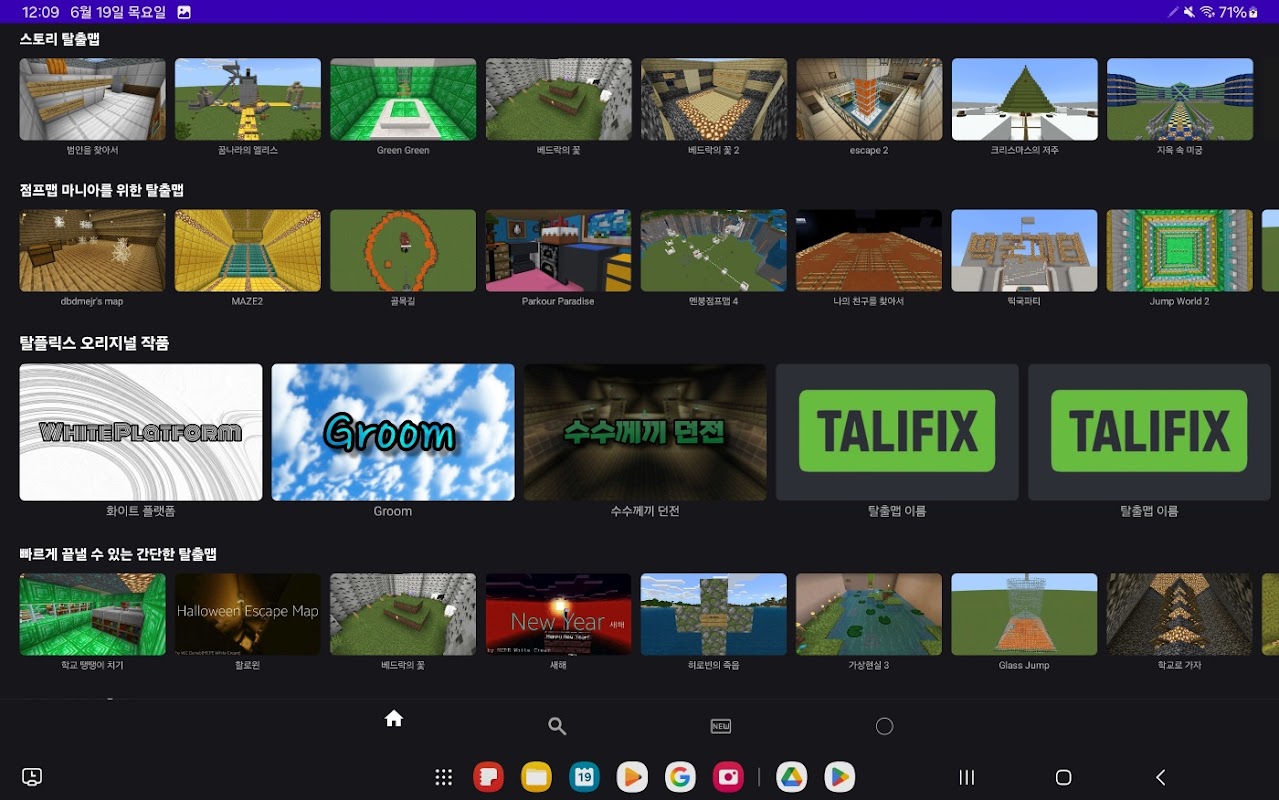Open the Green Green map thumbnail
1279x800 pixels.
(x=403, y=99)
